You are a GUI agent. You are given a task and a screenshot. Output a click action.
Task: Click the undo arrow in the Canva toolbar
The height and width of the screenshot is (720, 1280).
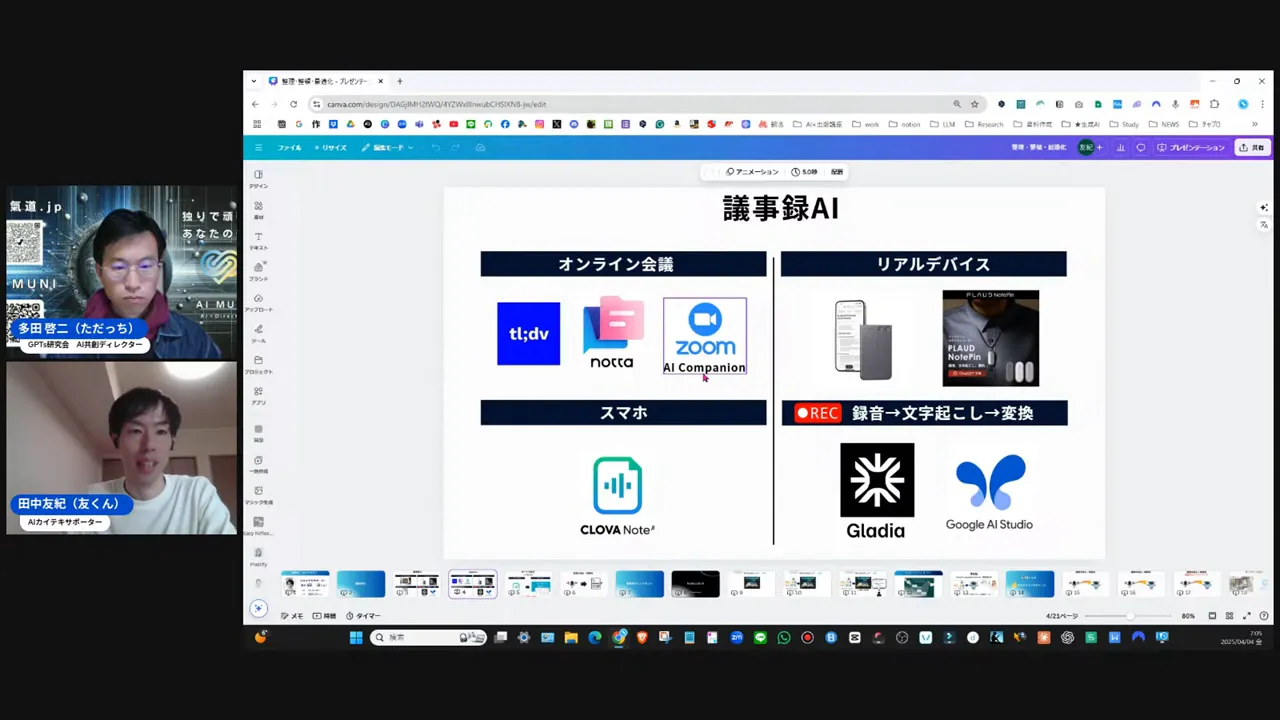(437, 147)
